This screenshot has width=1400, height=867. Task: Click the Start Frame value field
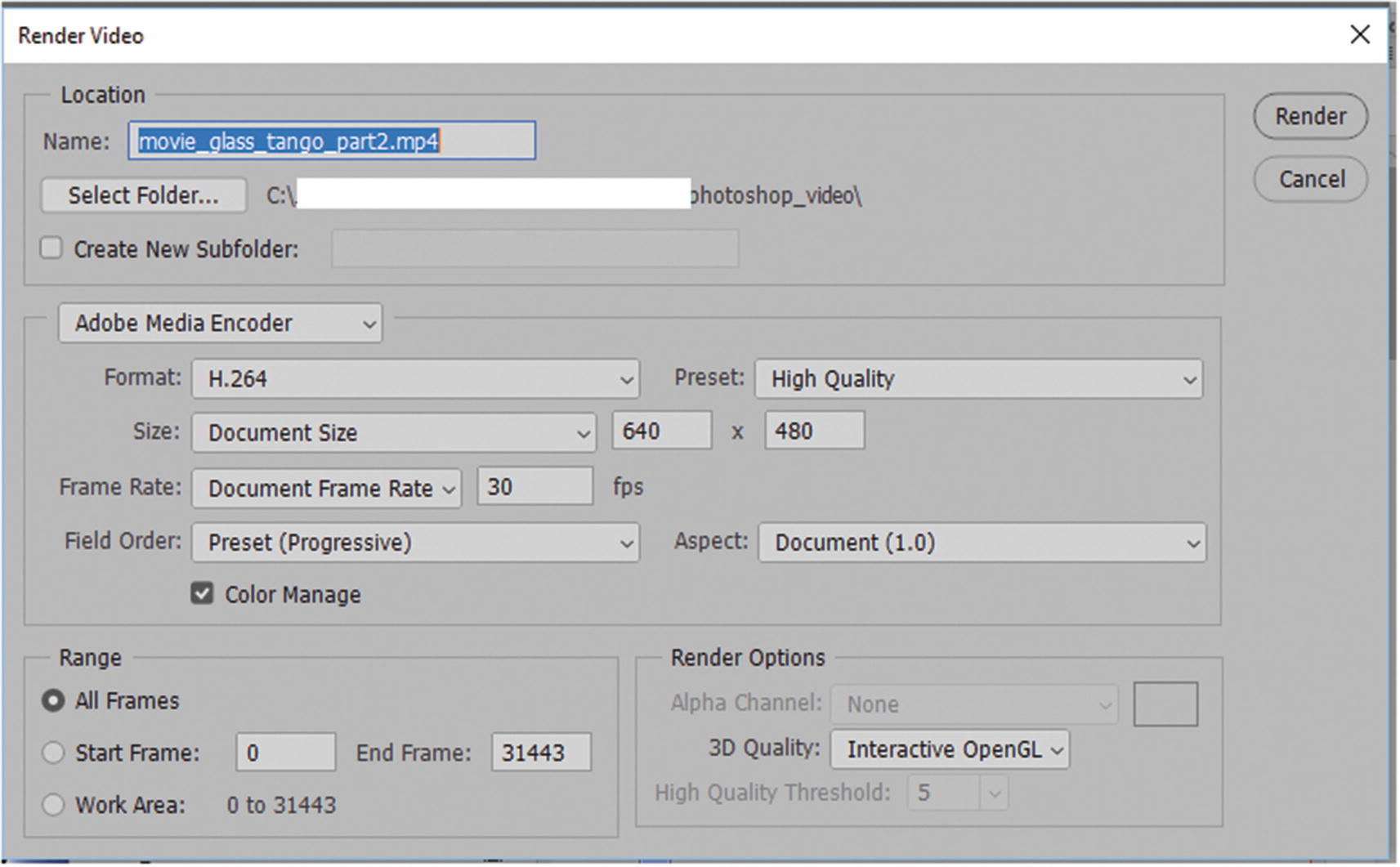[286, 752]
